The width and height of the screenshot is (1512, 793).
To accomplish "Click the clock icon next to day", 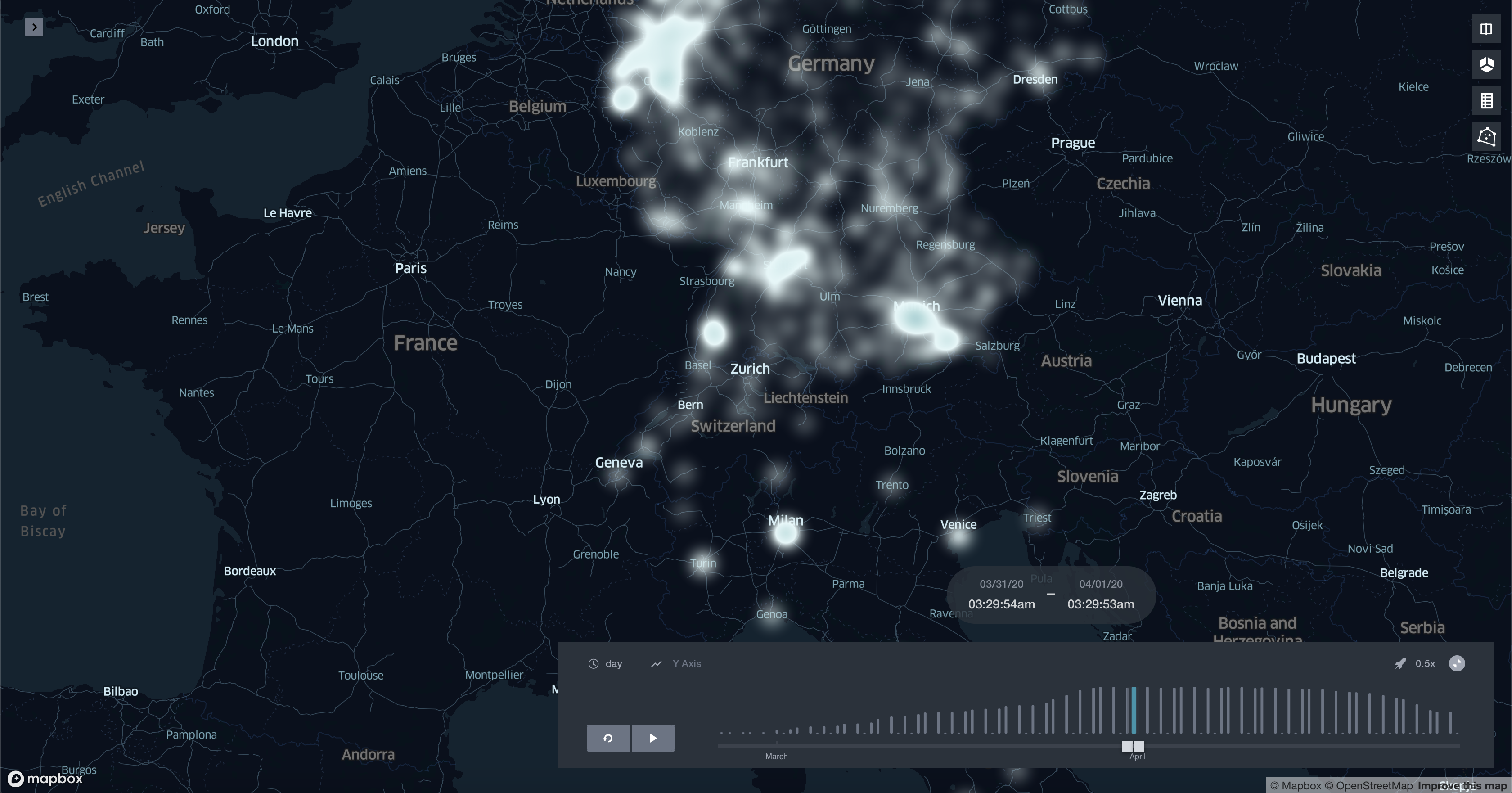I will (x=594, y=663).
